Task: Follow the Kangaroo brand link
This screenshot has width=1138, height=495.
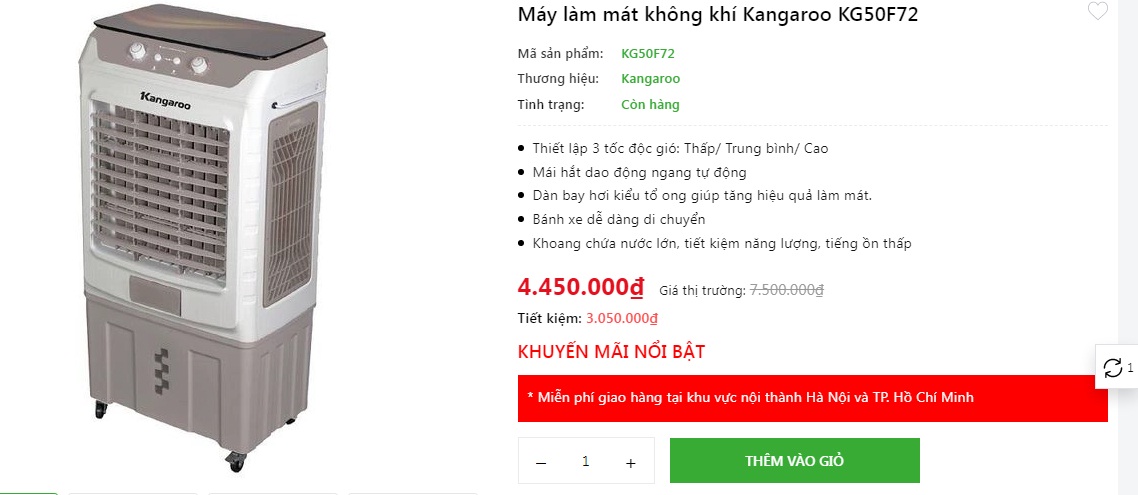Action: point(650,79)
